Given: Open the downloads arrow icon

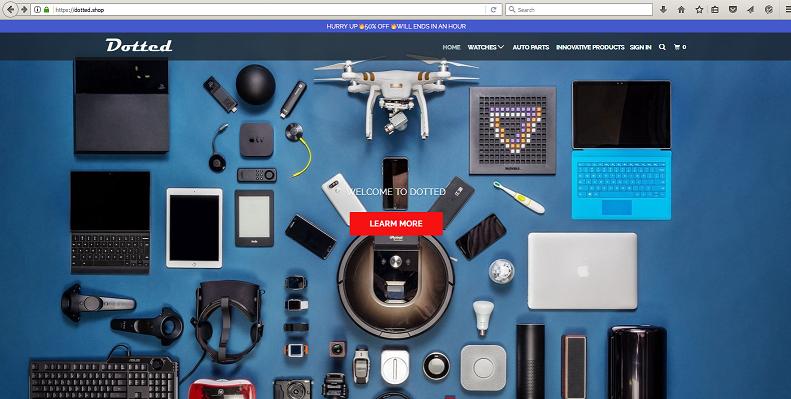Looking at the screenshot, I should tap(663, 10).
